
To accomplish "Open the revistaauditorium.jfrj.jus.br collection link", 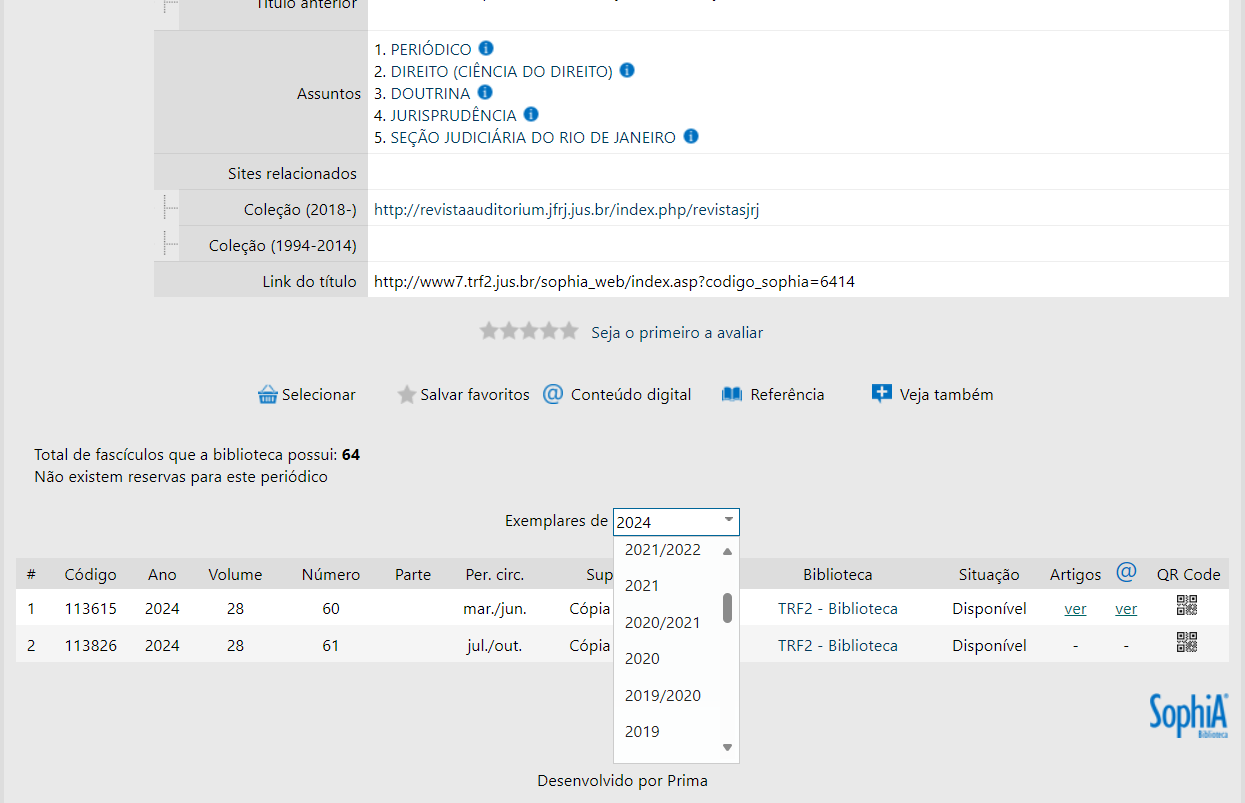I will click(566, 210).
